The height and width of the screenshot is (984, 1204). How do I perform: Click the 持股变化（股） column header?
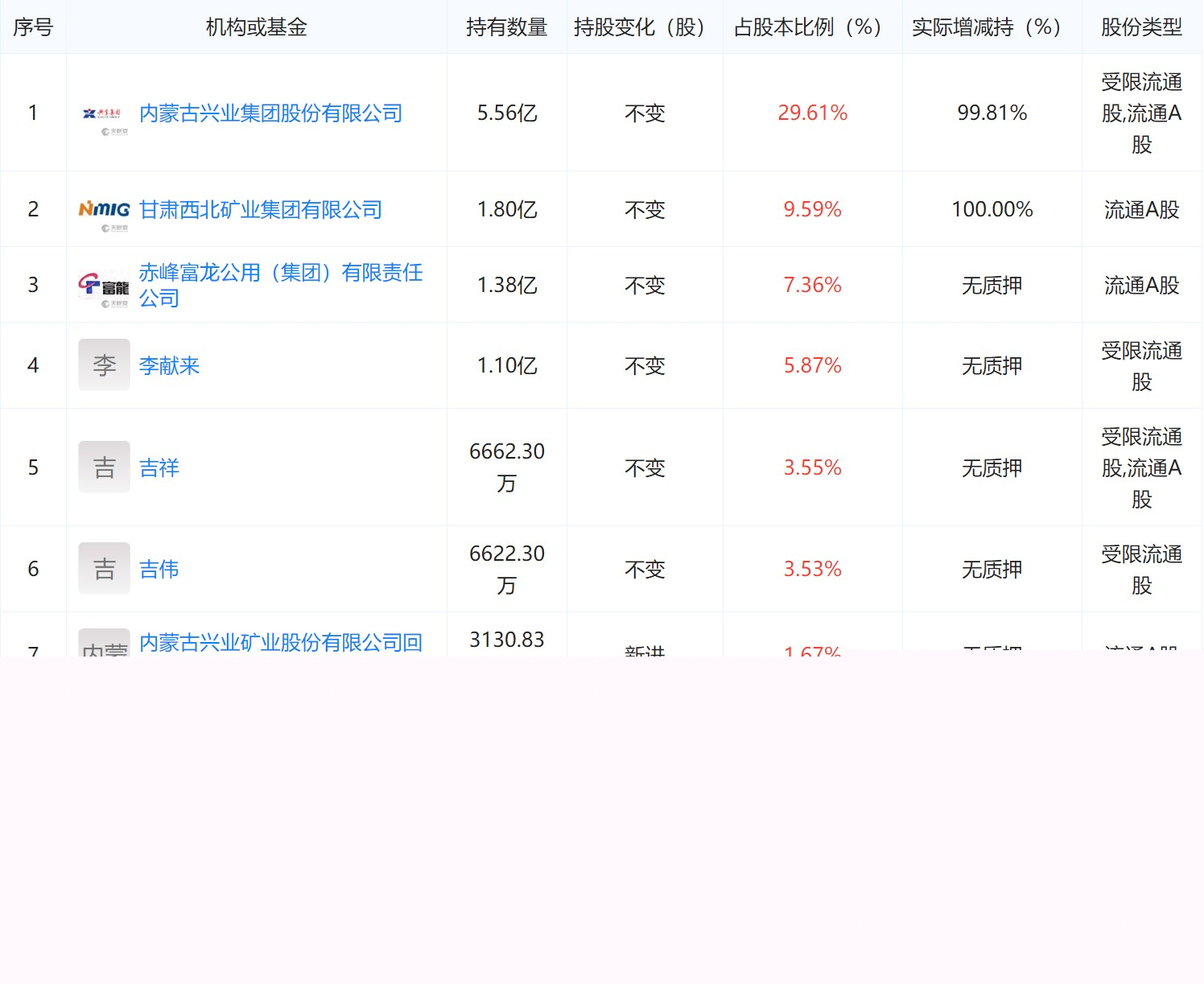[x=645, y=27]
